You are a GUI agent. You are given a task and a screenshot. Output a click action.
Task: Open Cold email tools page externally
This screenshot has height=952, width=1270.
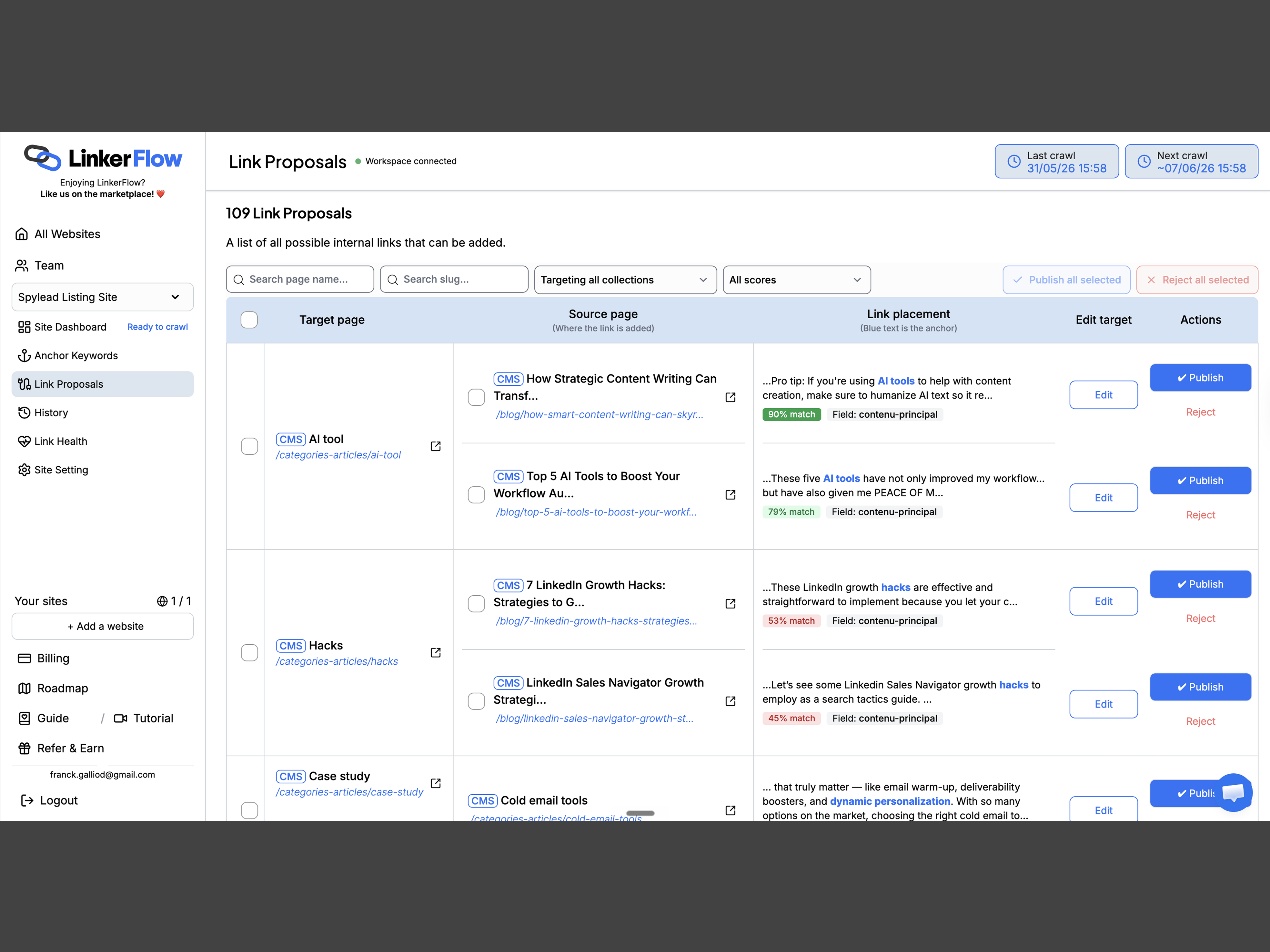pyautogui.click(x=730, y=810)
